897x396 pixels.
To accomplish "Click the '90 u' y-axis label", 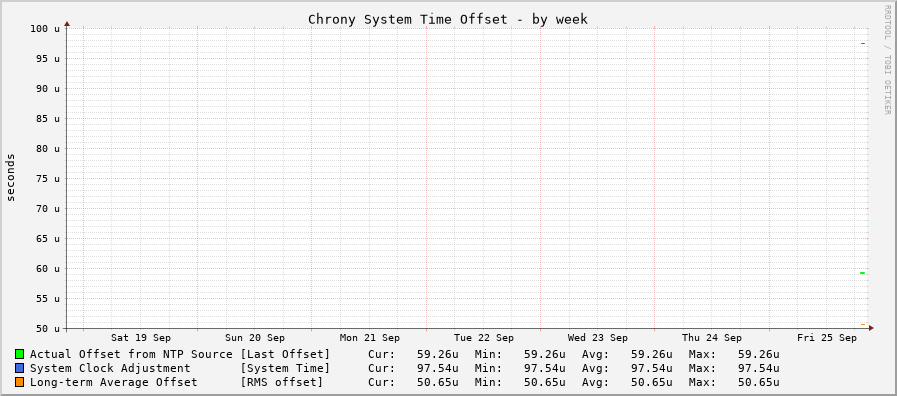I will pyautogui.click(x=49, y=89).
